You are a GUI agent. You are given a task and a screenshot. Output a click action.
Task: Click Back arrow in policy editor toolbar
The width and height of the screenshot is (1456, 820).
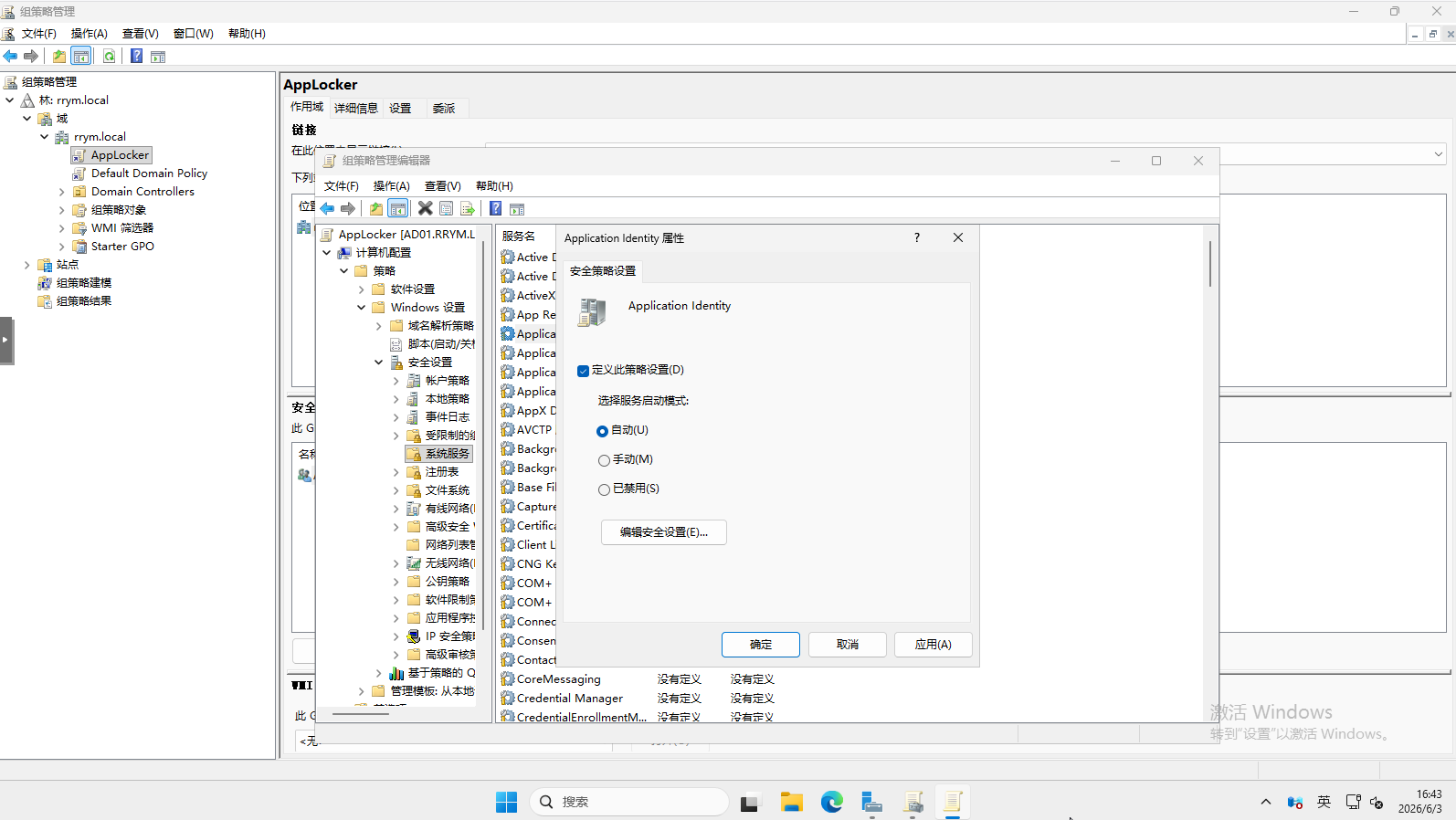coord(327,209)
